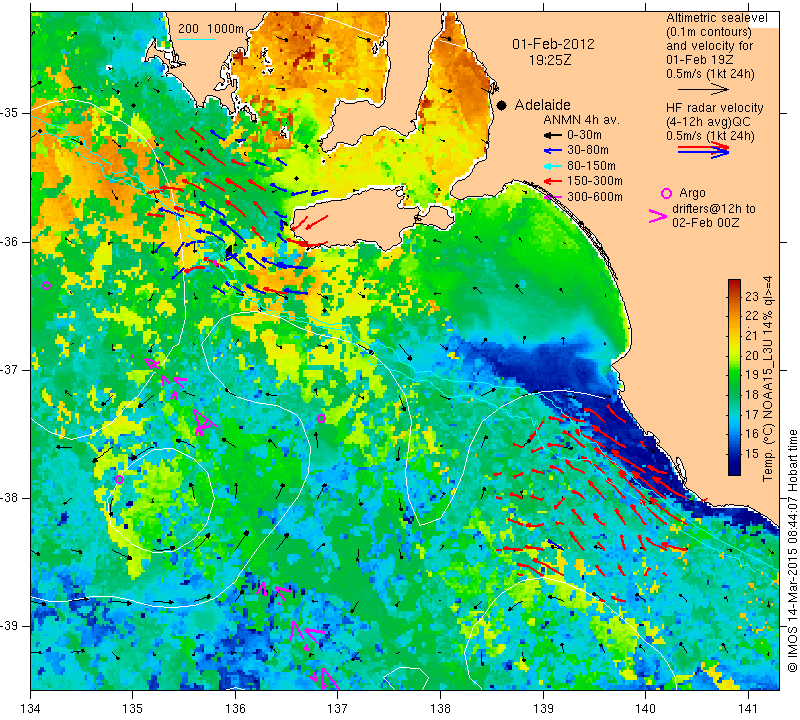Click the 'drifters@12h to' legend text

point(713,209)
